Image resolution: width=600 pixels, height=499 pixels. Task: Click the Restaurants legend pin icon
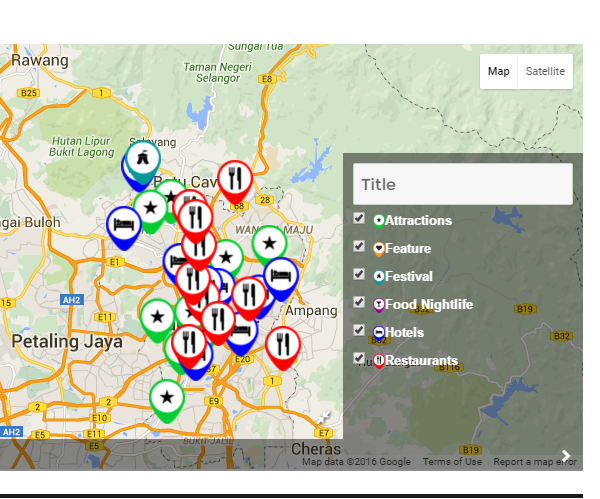(379, 361)
